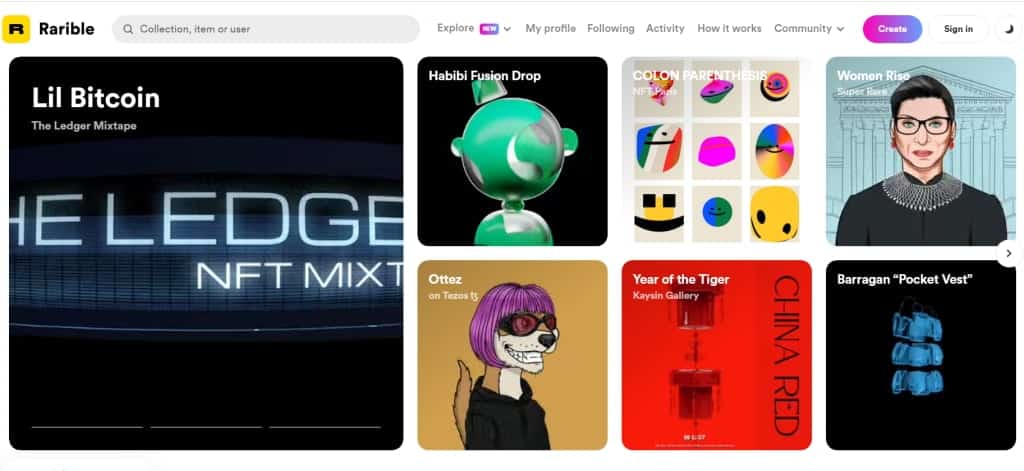Open the COLON PARENTHESIS collection card
The height and width of the screenshot is (471, 1024).
click(x=716, y=152)
